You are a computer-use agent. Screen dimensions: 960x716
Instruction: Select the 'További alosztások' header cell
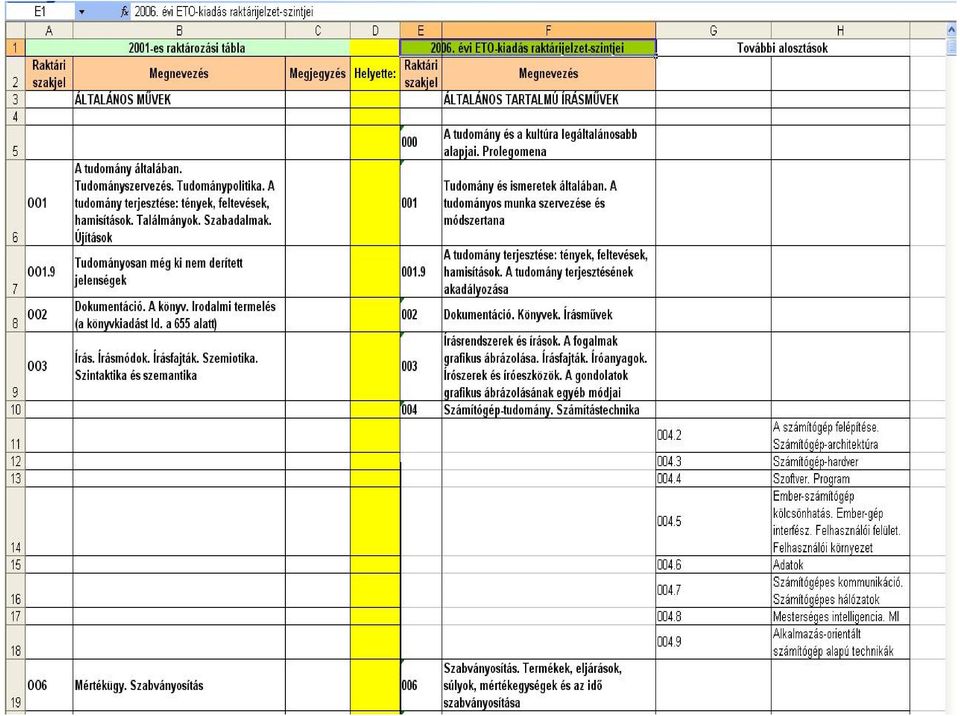(782, 48)
